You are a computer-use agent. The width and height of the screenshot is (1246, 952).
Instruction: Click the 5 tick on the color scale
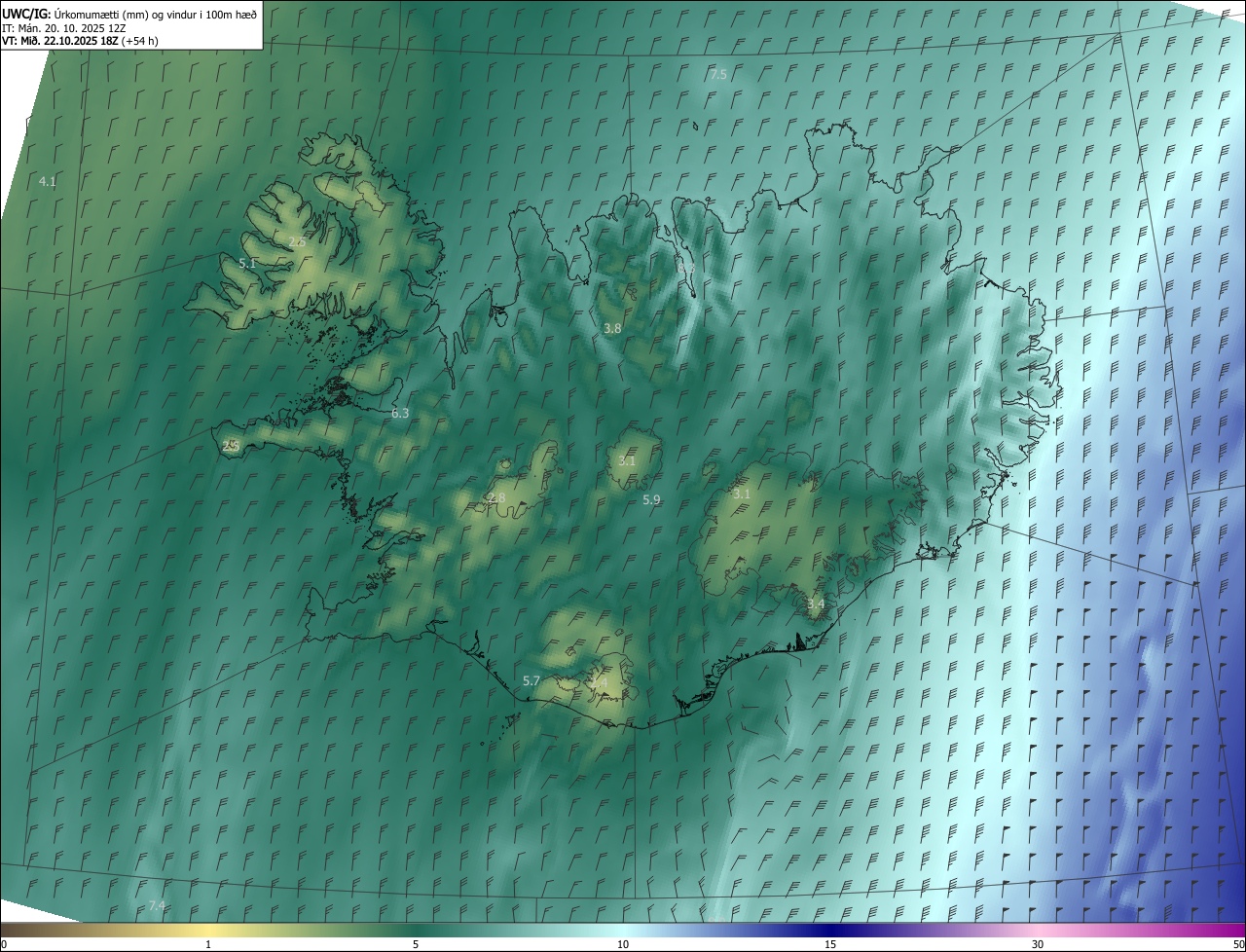[x=416, y=945]
